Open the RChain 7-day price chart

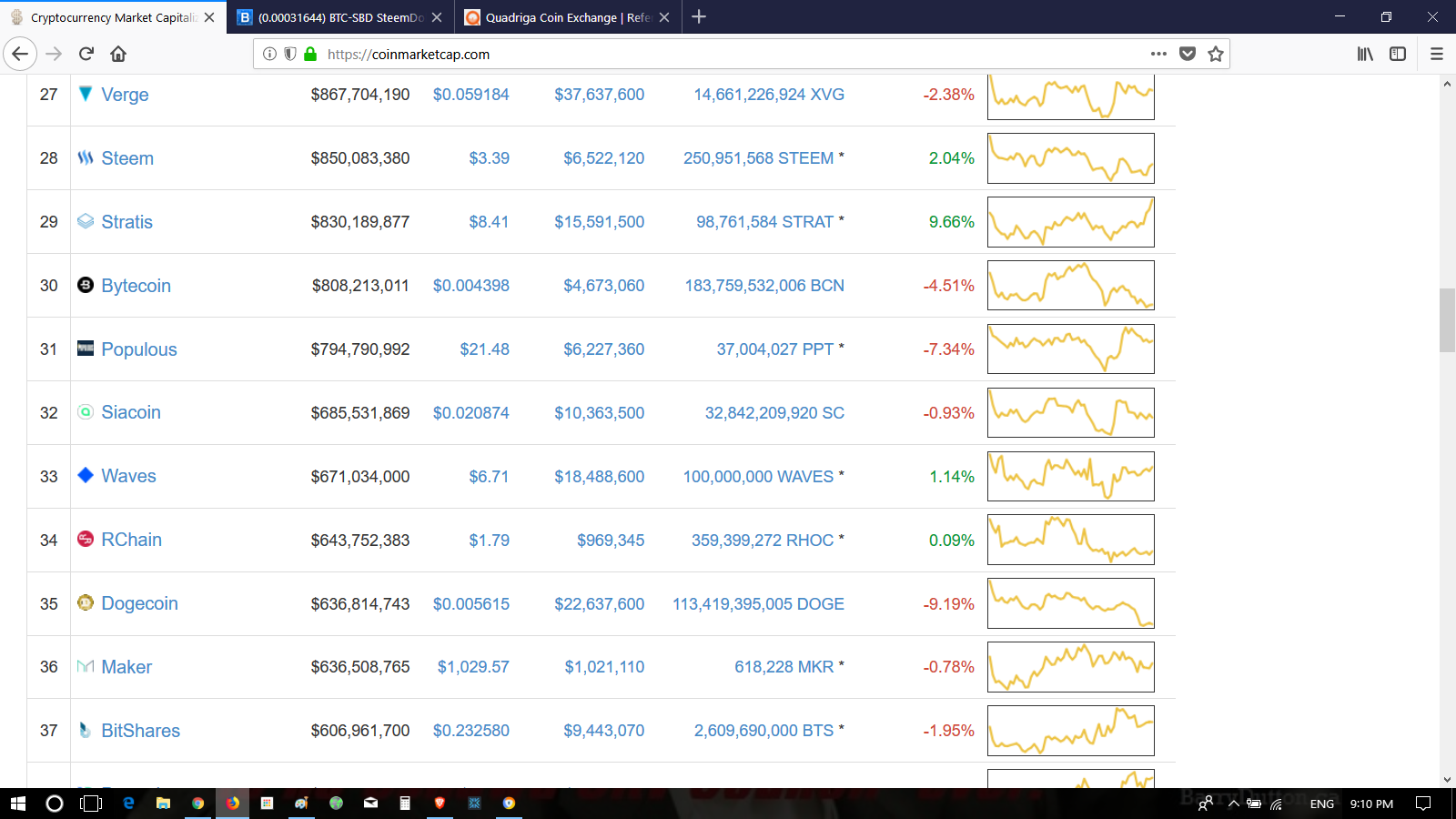[x=1071, y=540]
